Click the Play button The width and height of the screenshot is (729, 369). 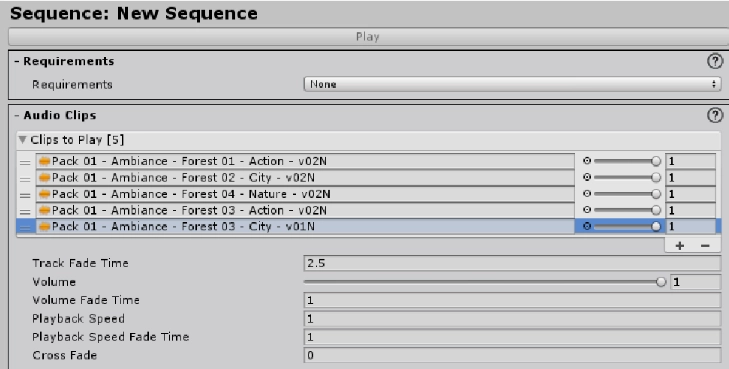click(368, 37)
